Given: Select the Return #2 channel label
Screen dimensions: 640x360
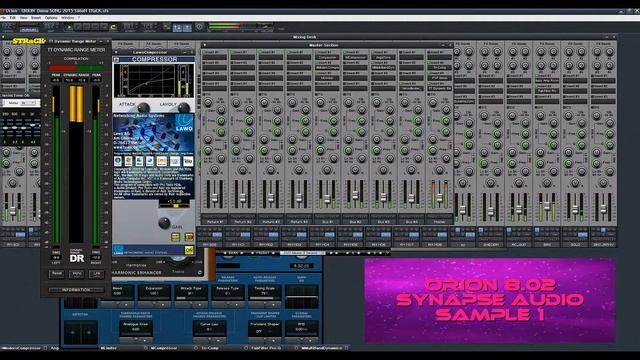Looking at the screenshot, I should (243, 222).
